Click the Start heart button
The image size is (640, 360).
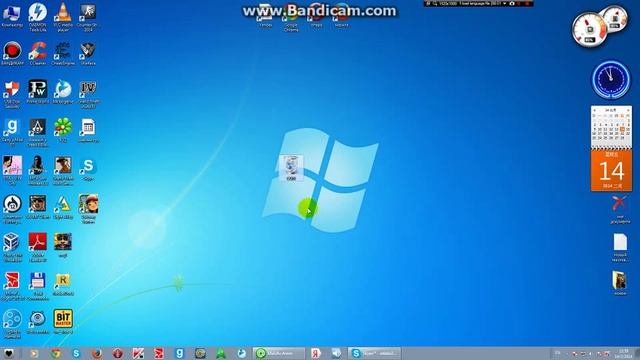[9, 353]
